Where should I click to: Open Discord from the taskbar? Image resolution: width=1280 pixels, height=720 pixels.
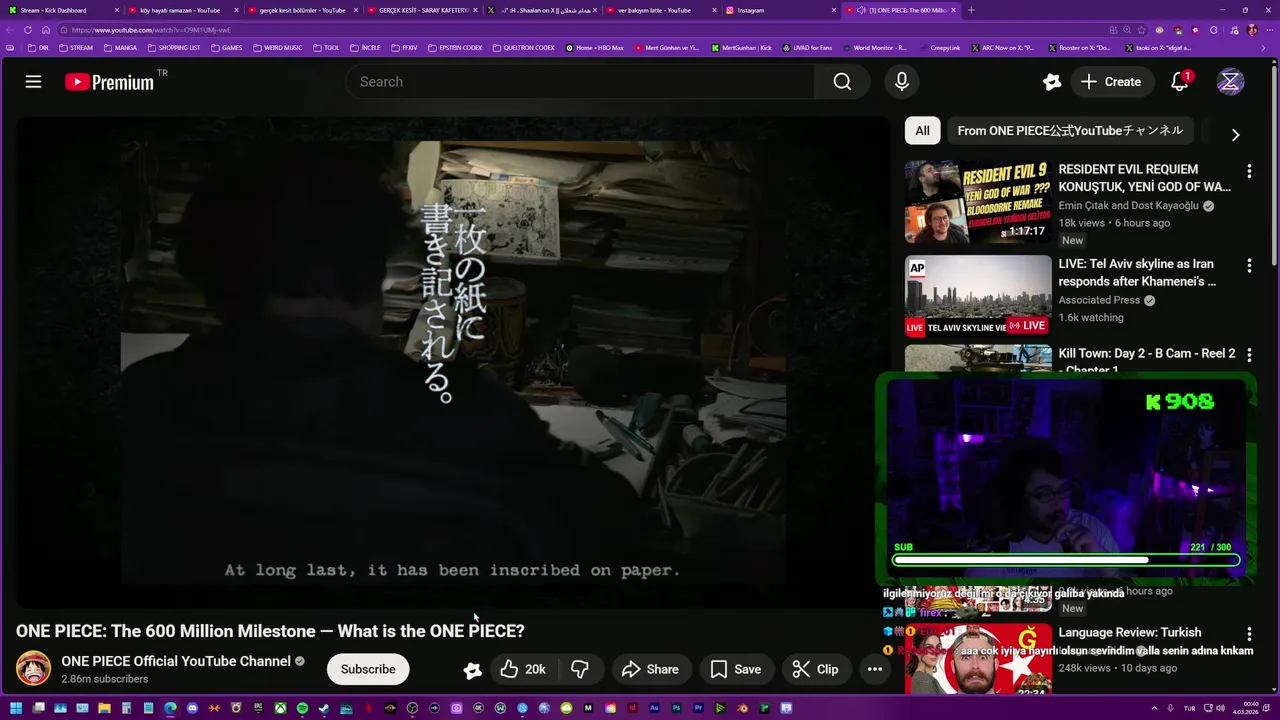(192, 708)
